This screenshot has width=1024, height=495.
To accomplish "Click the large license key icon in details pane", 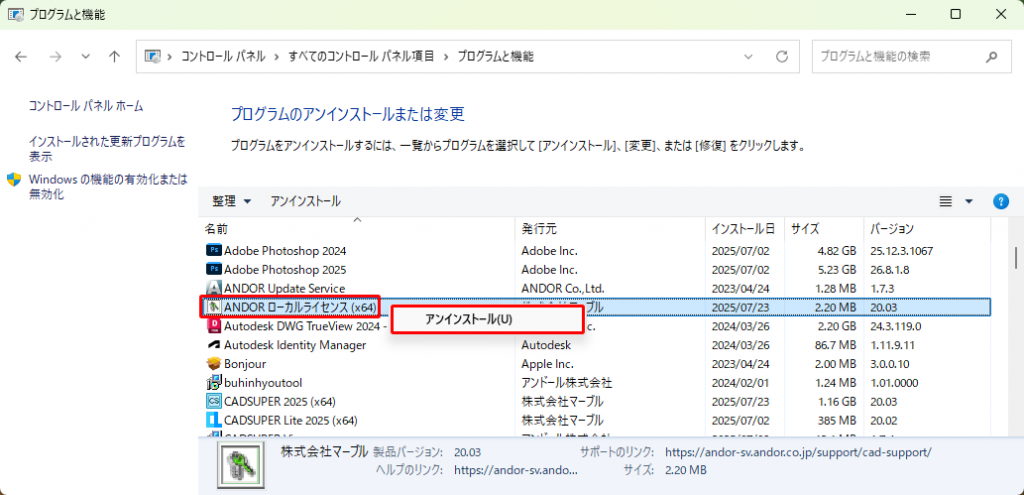I will click(241, 466).
